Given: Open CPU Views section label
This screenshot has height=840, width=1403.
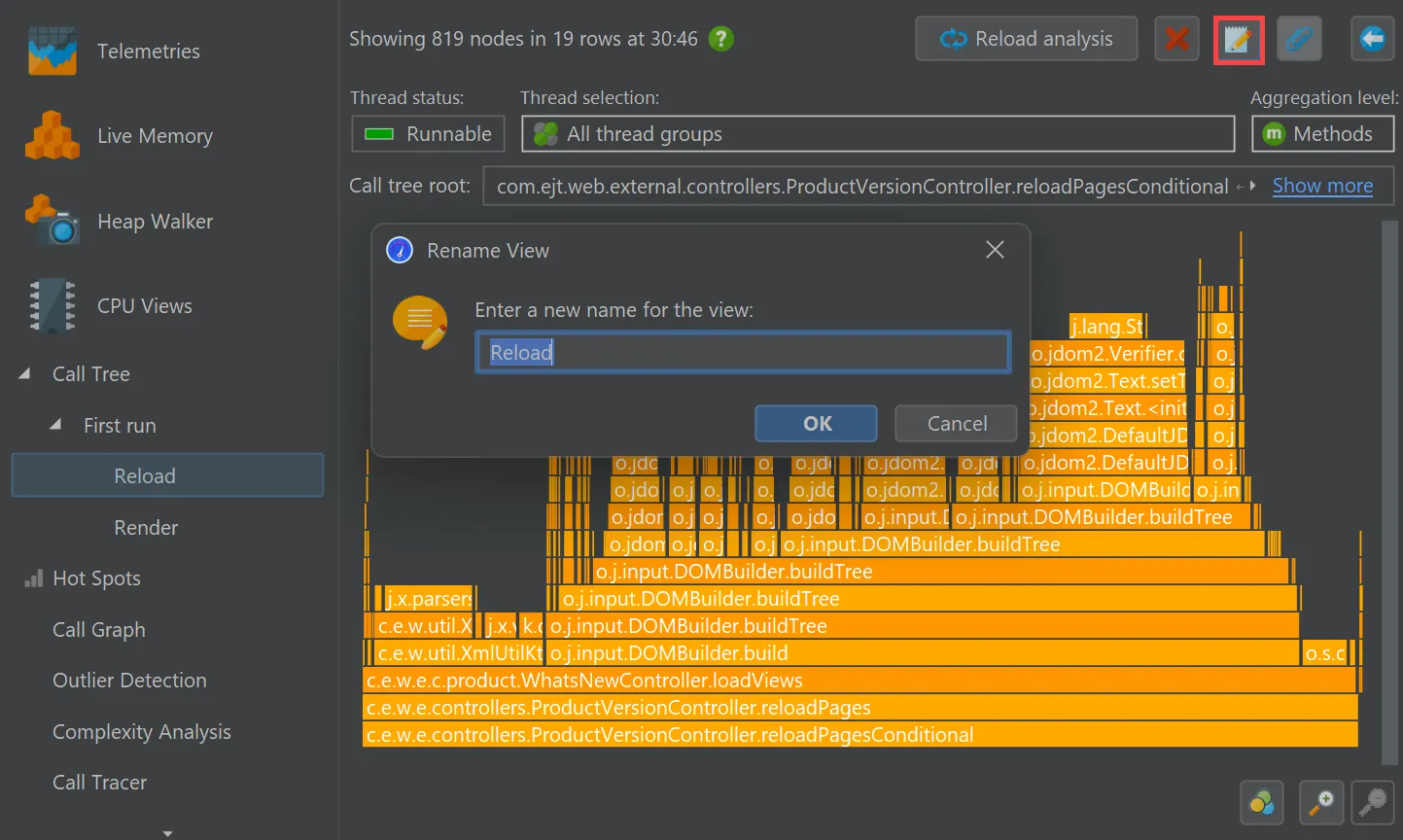Looking at the screenshot, I should click(x=145, y=306).
